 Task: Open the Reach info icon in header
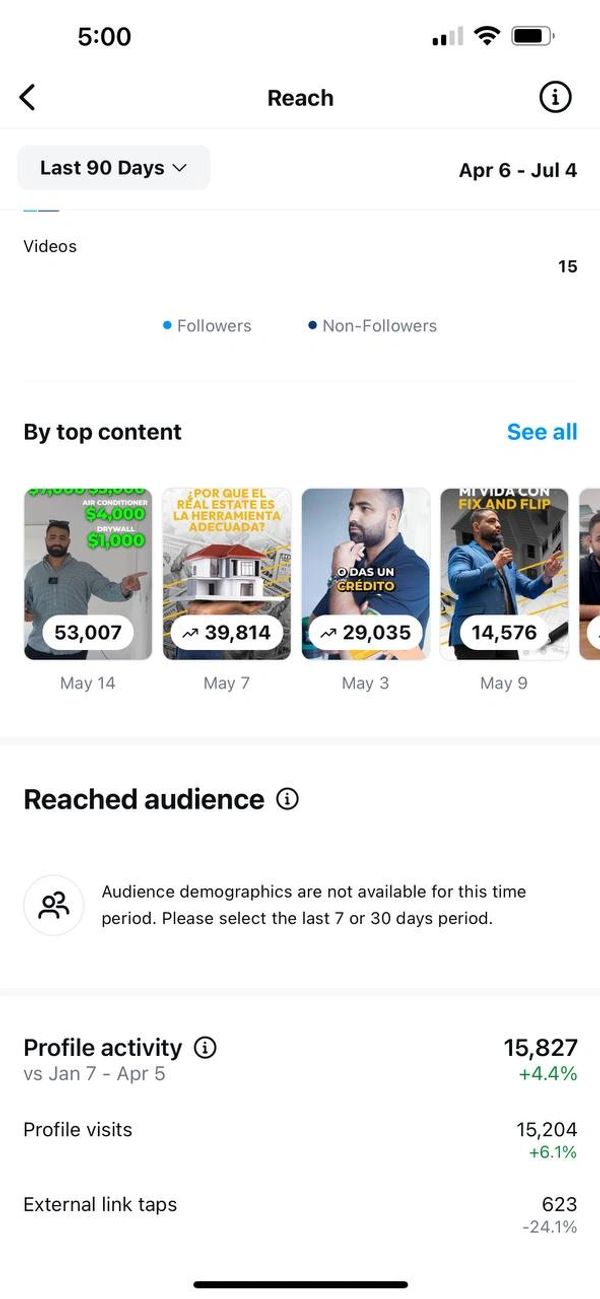click(555, 97)
